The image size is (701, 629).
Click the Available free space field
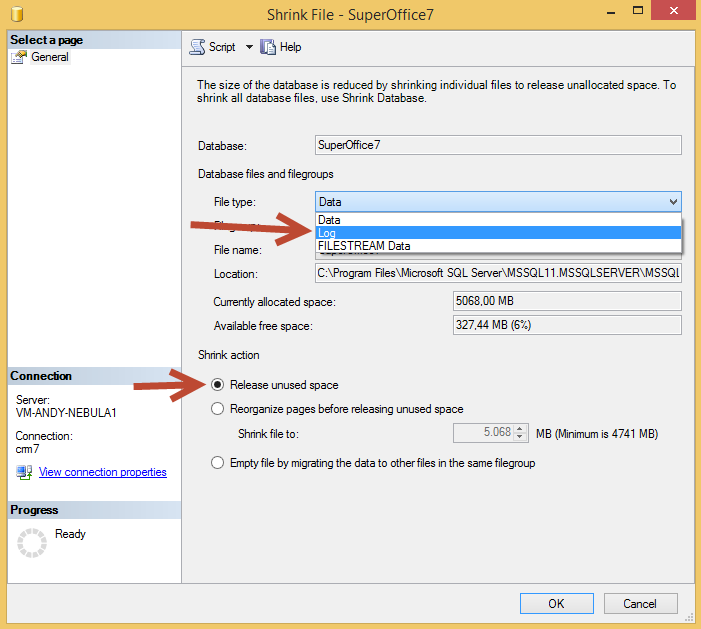(x=567, y=325)
